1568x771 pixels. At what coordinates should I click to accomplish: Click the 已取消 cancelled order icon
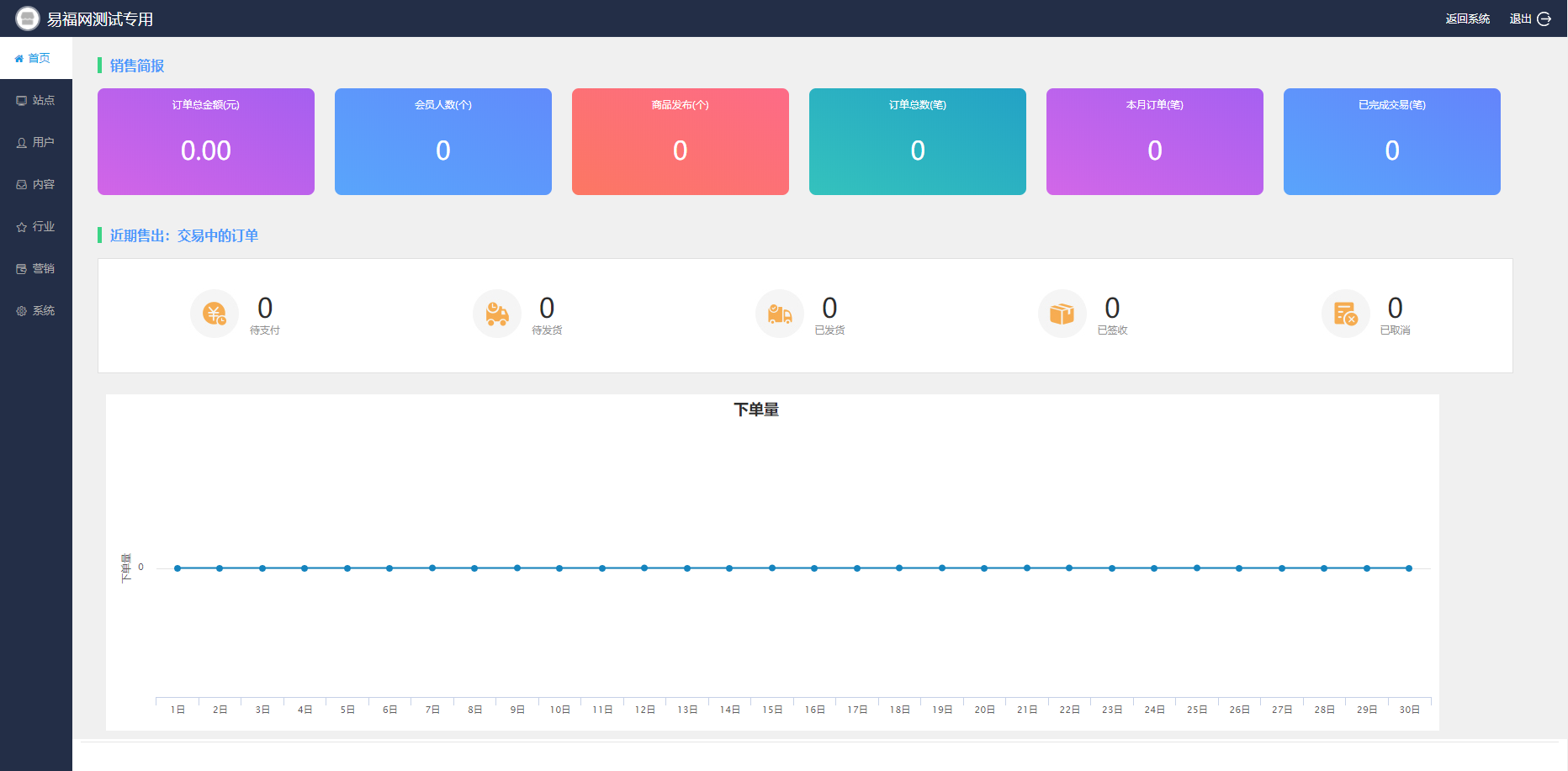[1346, 314]
